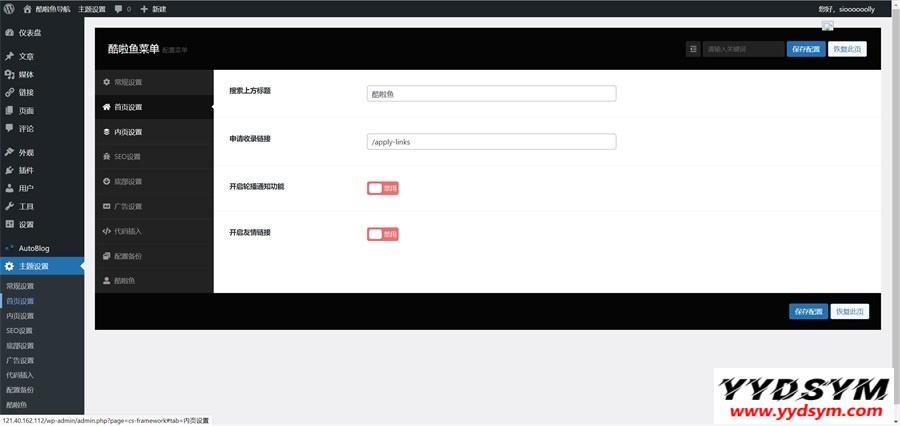Click the 外观 appearance icon
The width and height of the screenshot is (900, 426).
pos(9,153)
